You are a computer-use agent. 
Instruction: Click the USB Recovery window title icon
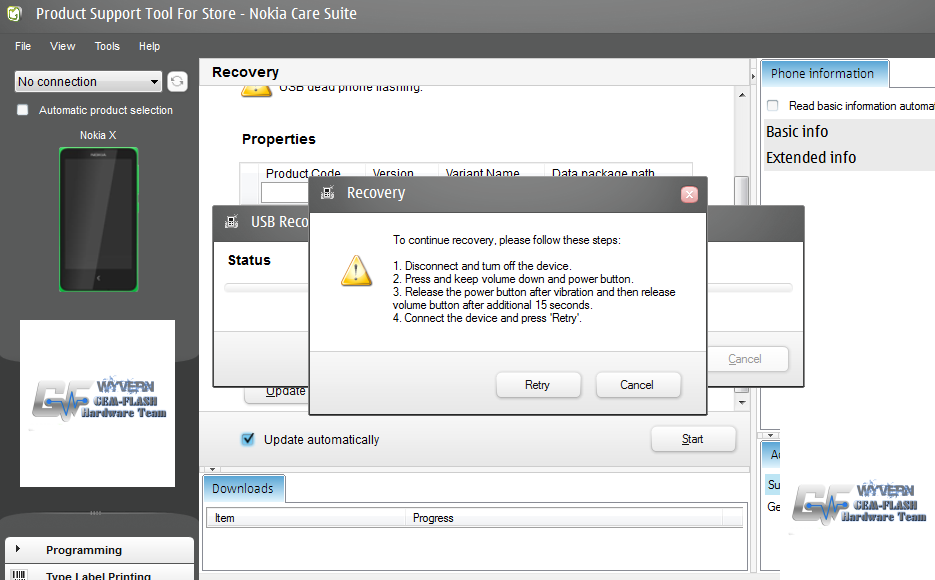232,222
